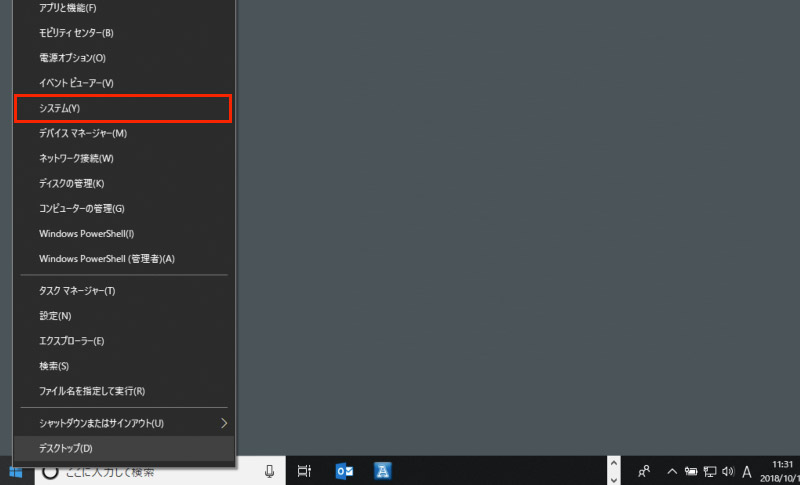The width and height of the screenshot is (800, 485).
Task: Toggle the IME A input mode indicator
Action: (747, 472)
